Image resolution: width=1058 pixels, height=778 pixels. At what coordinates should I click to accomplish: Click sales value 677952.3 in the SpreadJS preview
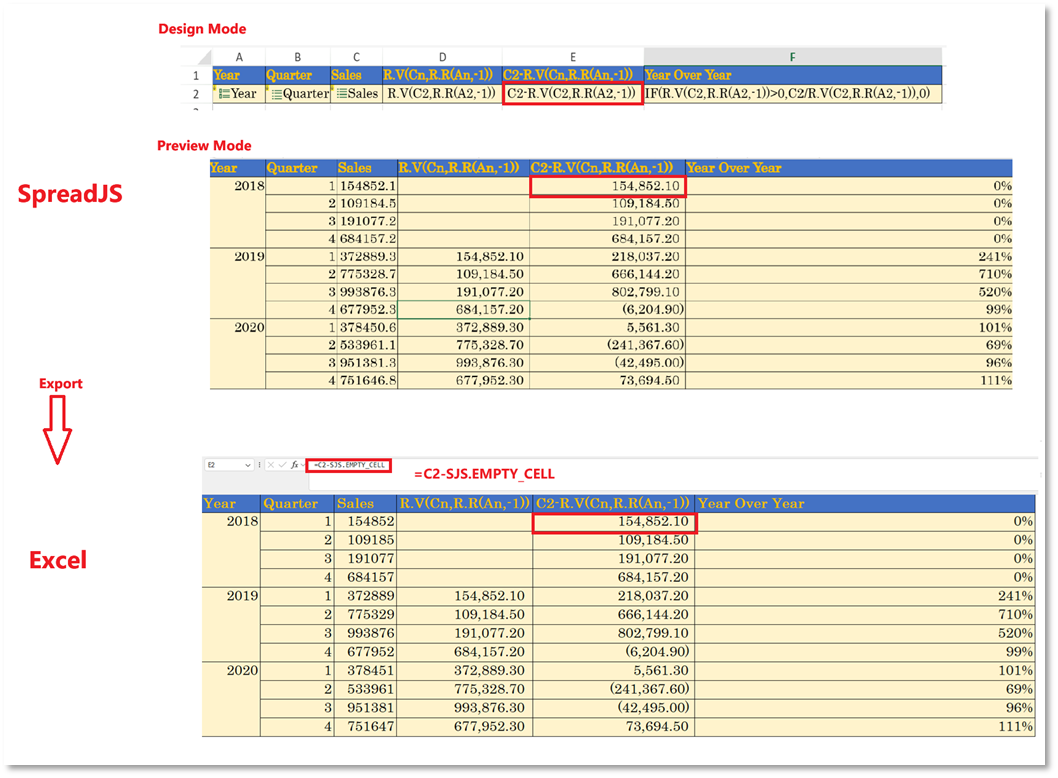(x=367, y=310)
